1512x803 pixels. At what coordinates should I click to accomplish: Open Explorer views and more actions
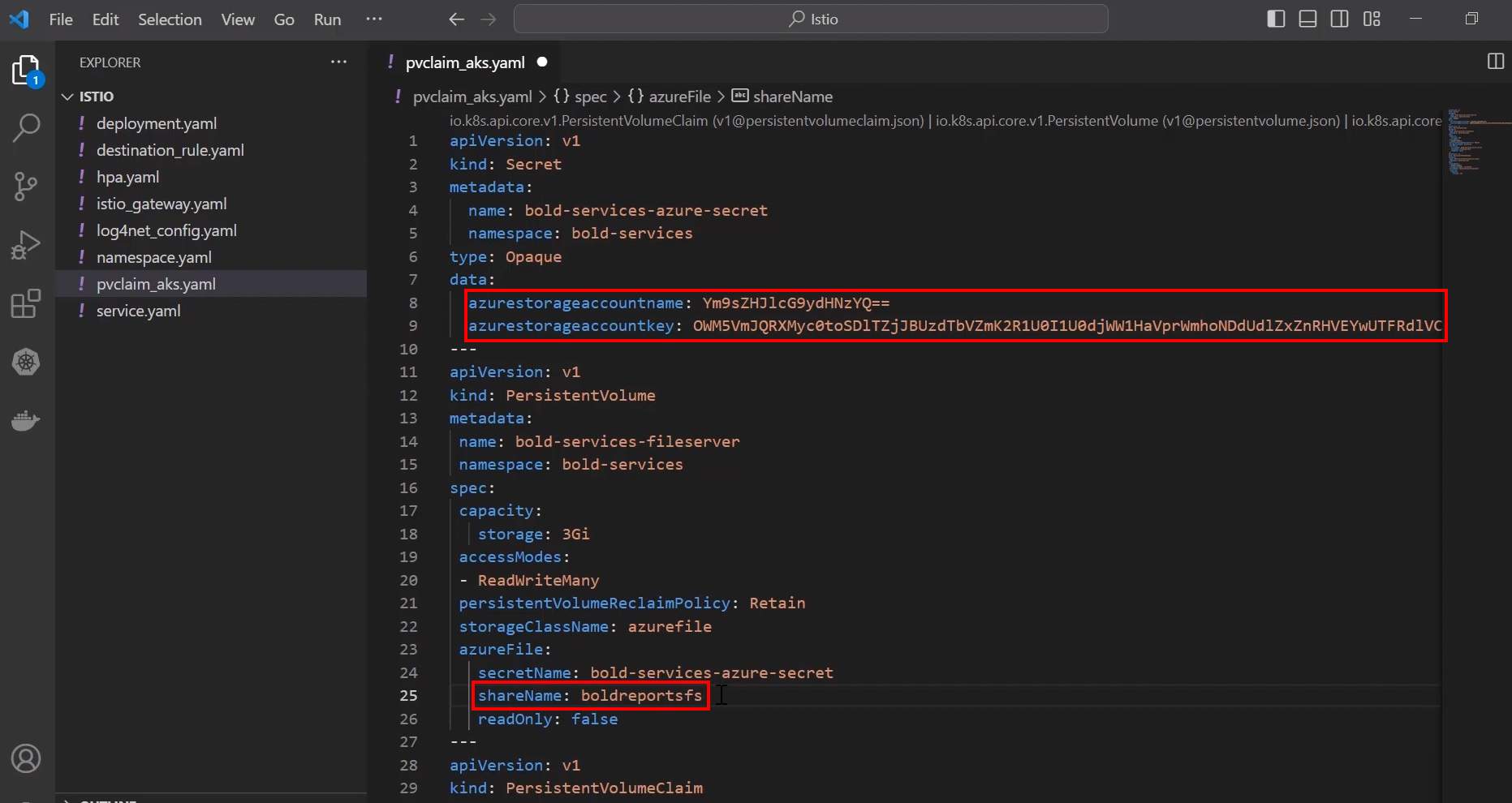click(x=338, y=62)
